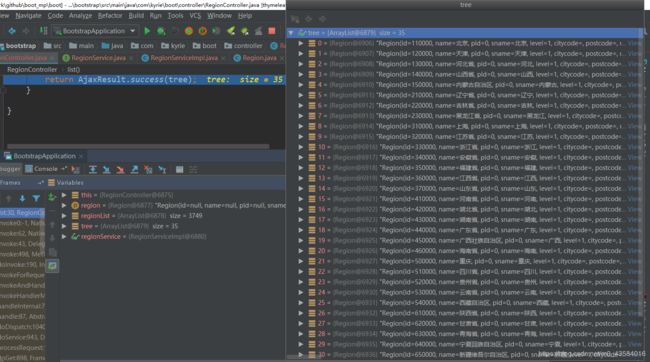Click the Frames filter funnel icon
The image size is (650, 362).
coord(36,199)
